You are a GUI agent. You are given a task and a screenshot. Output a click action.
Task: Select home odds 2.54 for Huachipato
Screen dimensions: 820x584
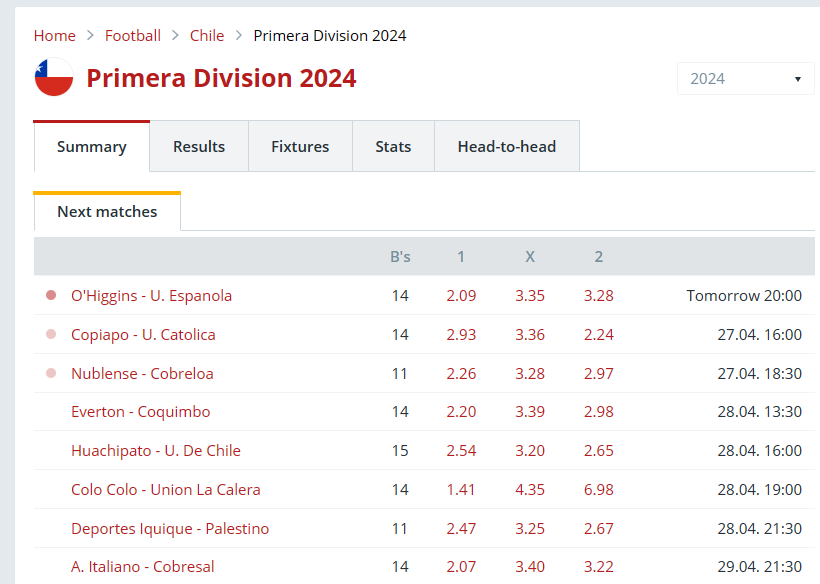pos(461,450)
